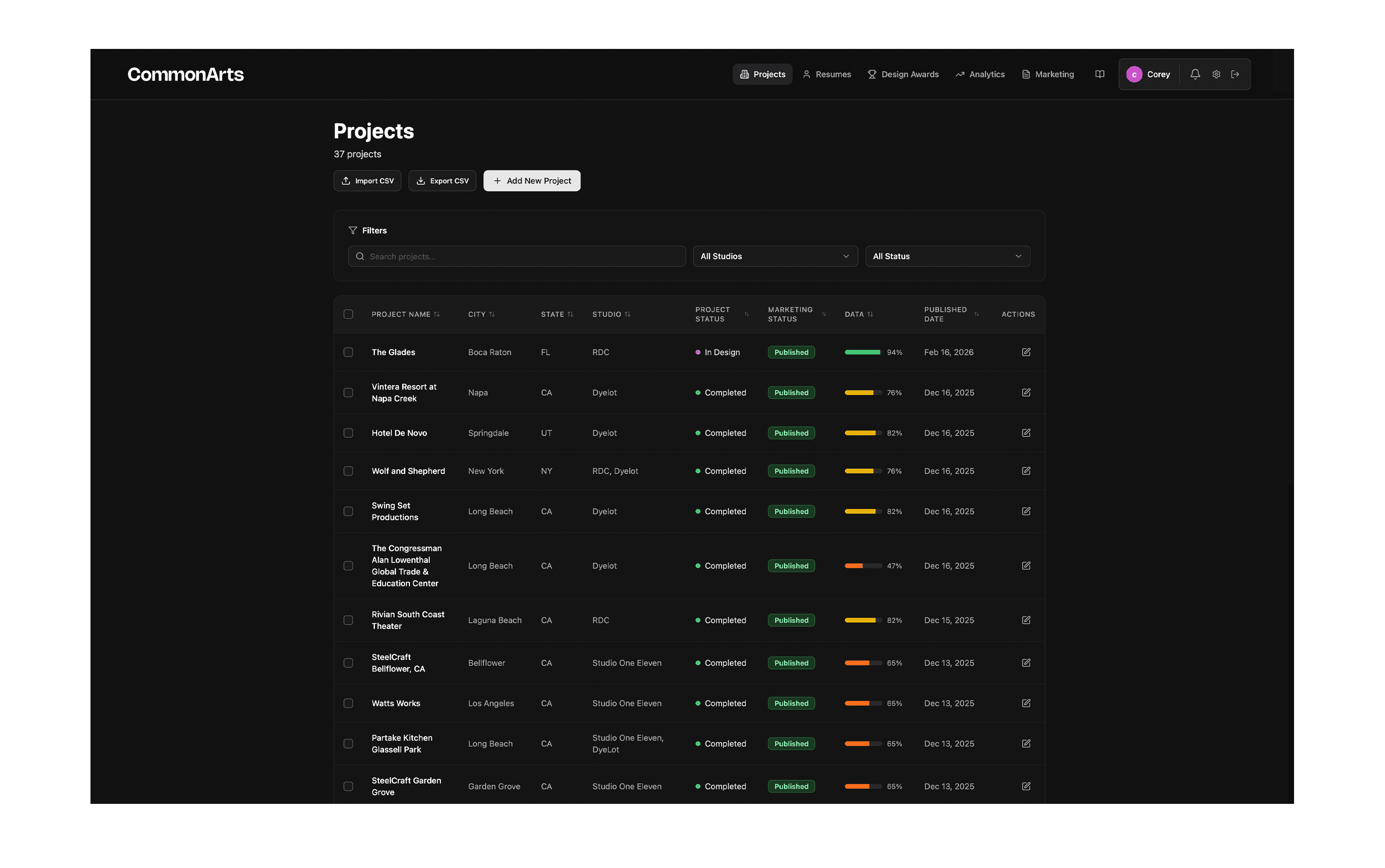The width and height of the screenshot is (1385, 868).
Task: Check the Wolf and Shepherd row checkbox
Action: pos(348,471)
